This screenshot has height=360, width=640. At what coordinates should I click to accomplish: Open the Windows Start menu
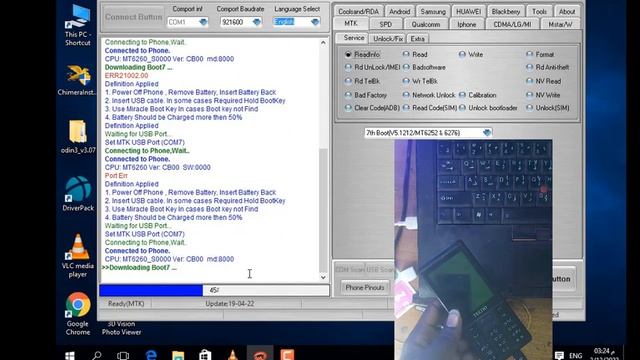70,356
